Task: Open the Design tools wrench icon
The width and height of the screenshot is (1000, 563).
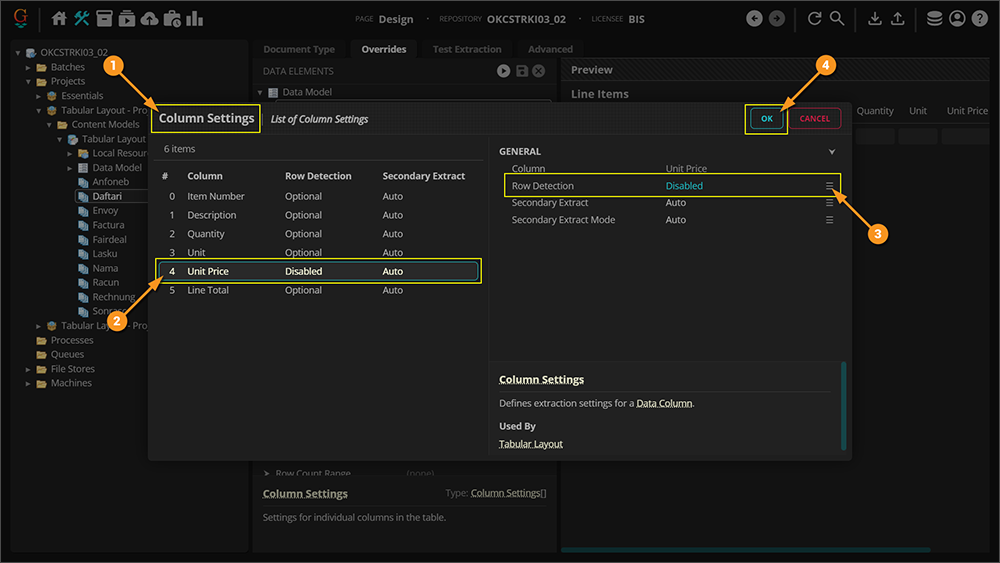Action: 82,19
